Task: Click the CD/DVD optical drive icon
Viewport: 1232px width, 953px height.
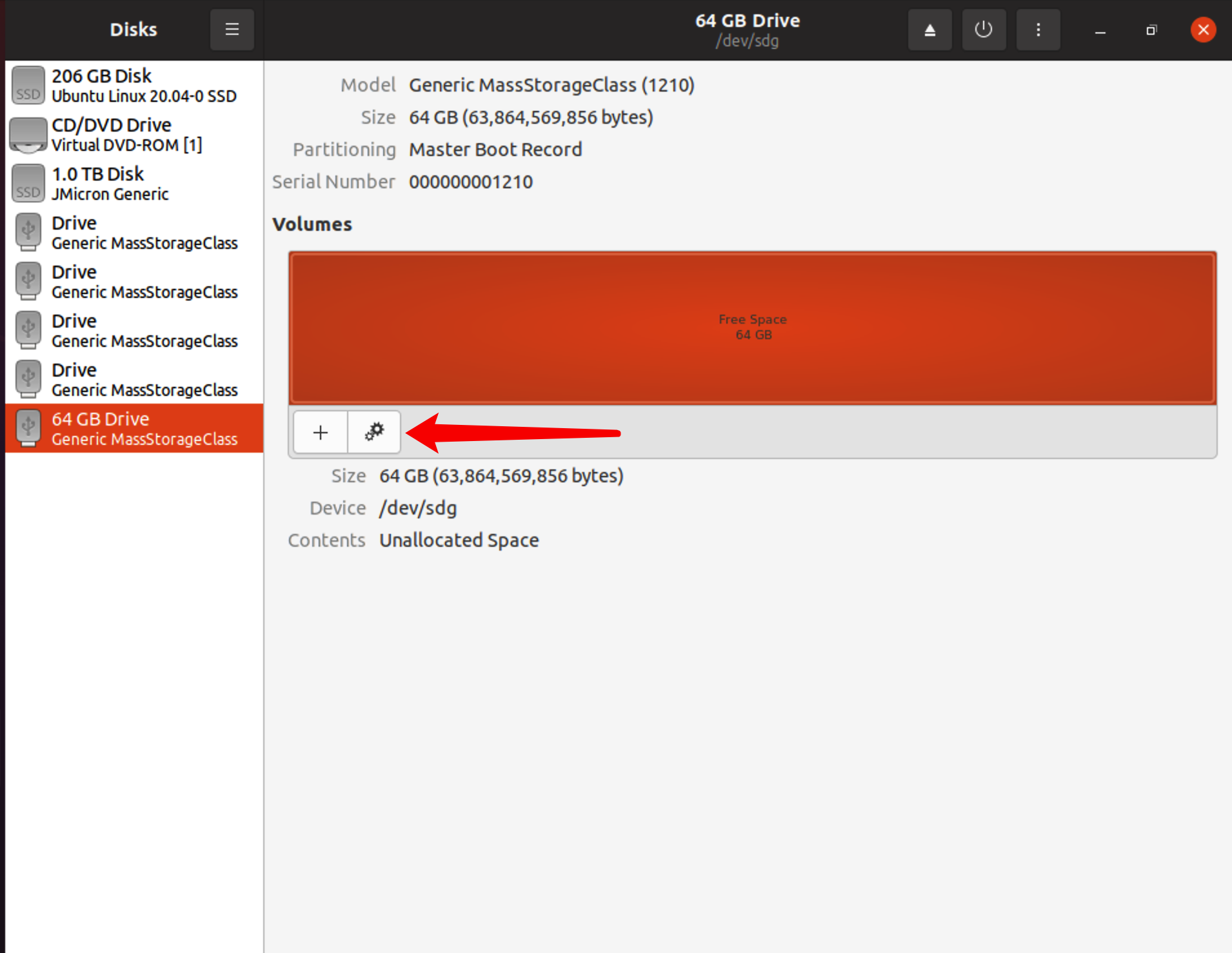Action: pyautogui.click(x=28, y=135)
